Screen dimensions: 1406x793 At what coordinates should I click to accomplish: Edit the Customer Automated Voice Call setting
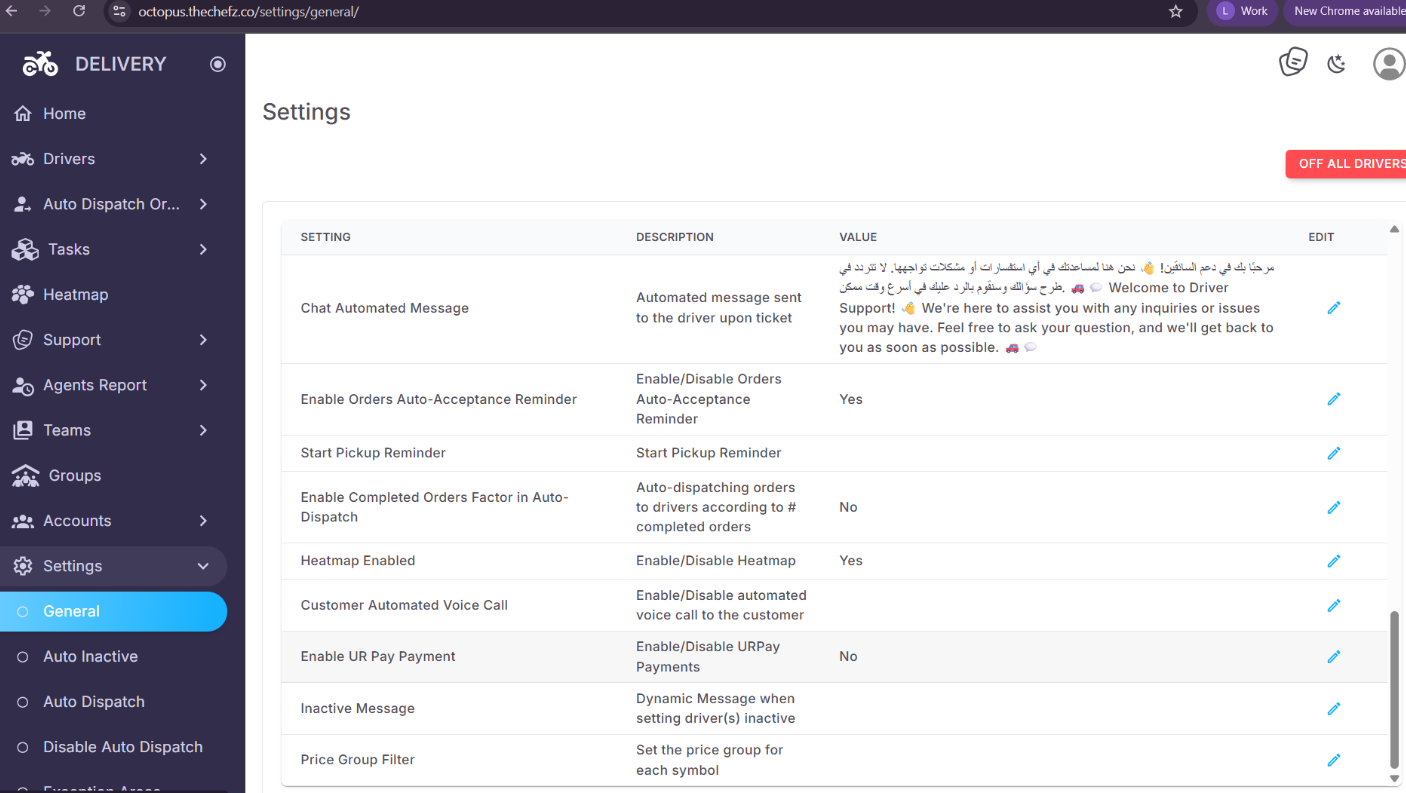coord(1333,605)
